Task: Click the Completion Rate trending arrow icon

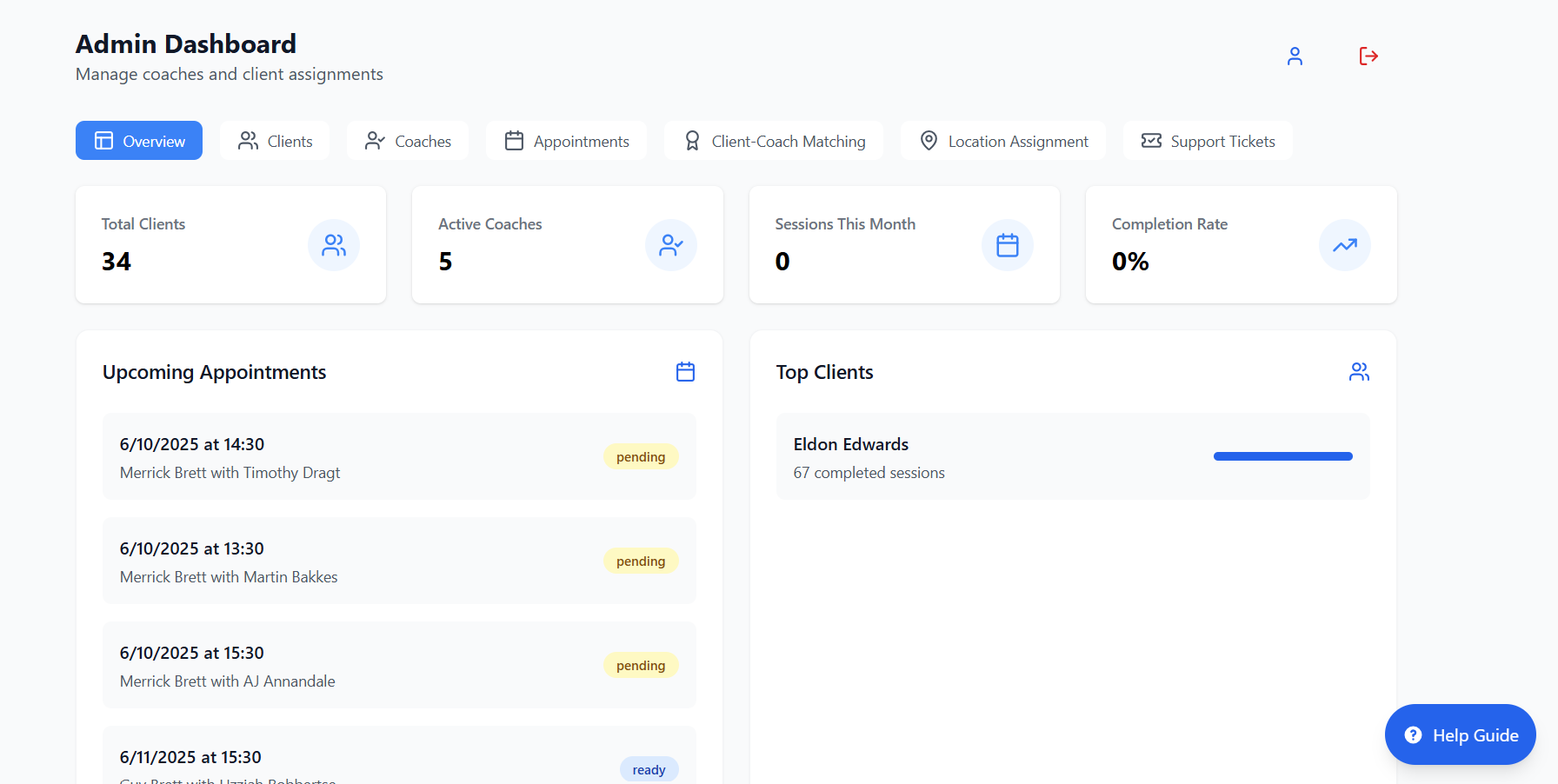Action: pyautogui.click(x=1344, y=245)
